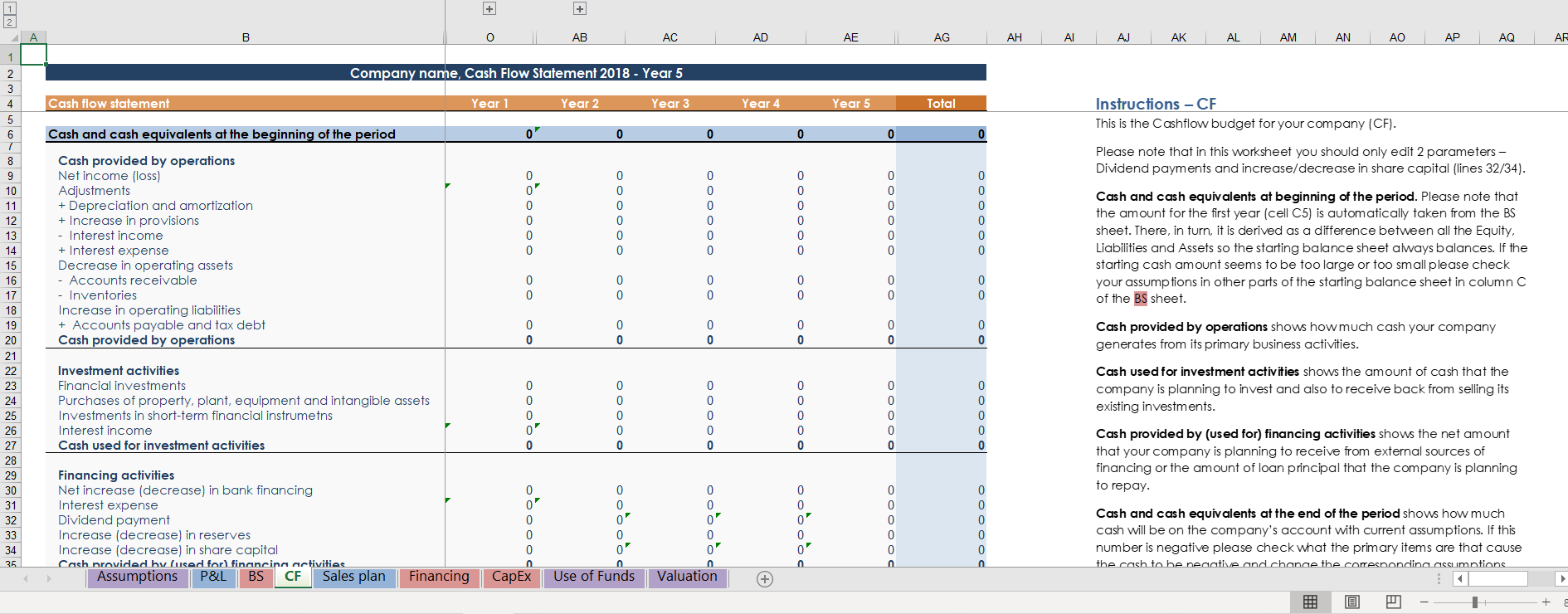Select row 32 header

click(11, 520)
